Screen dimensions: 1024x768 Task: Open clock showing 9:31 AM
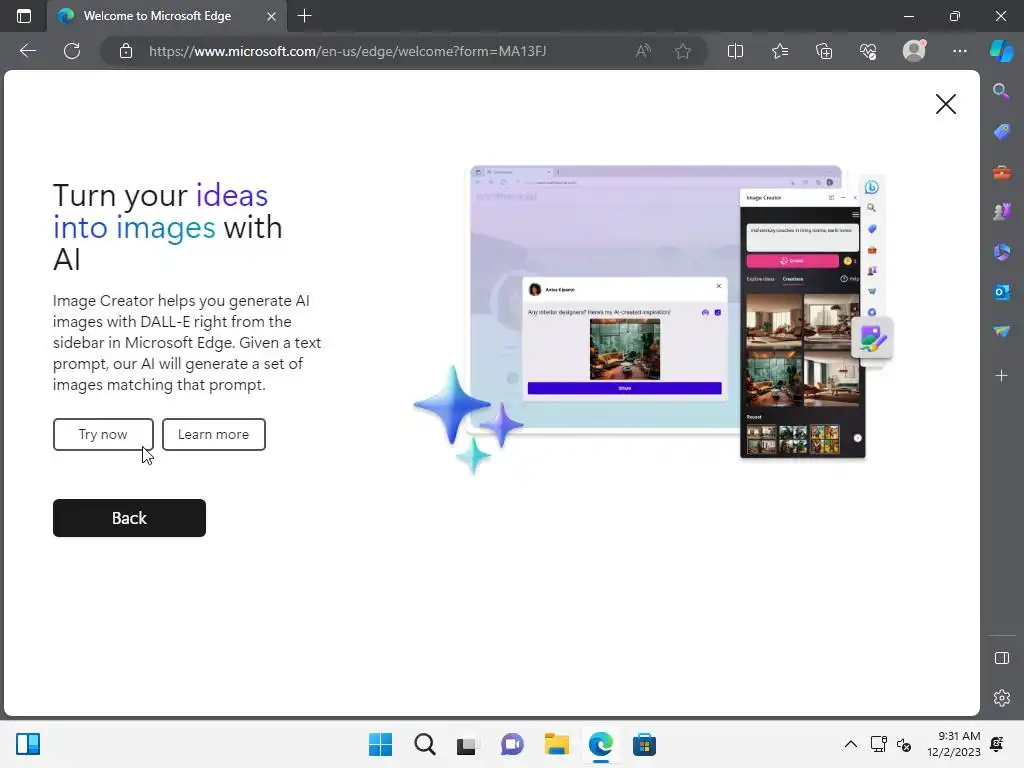tap(953, 744)
